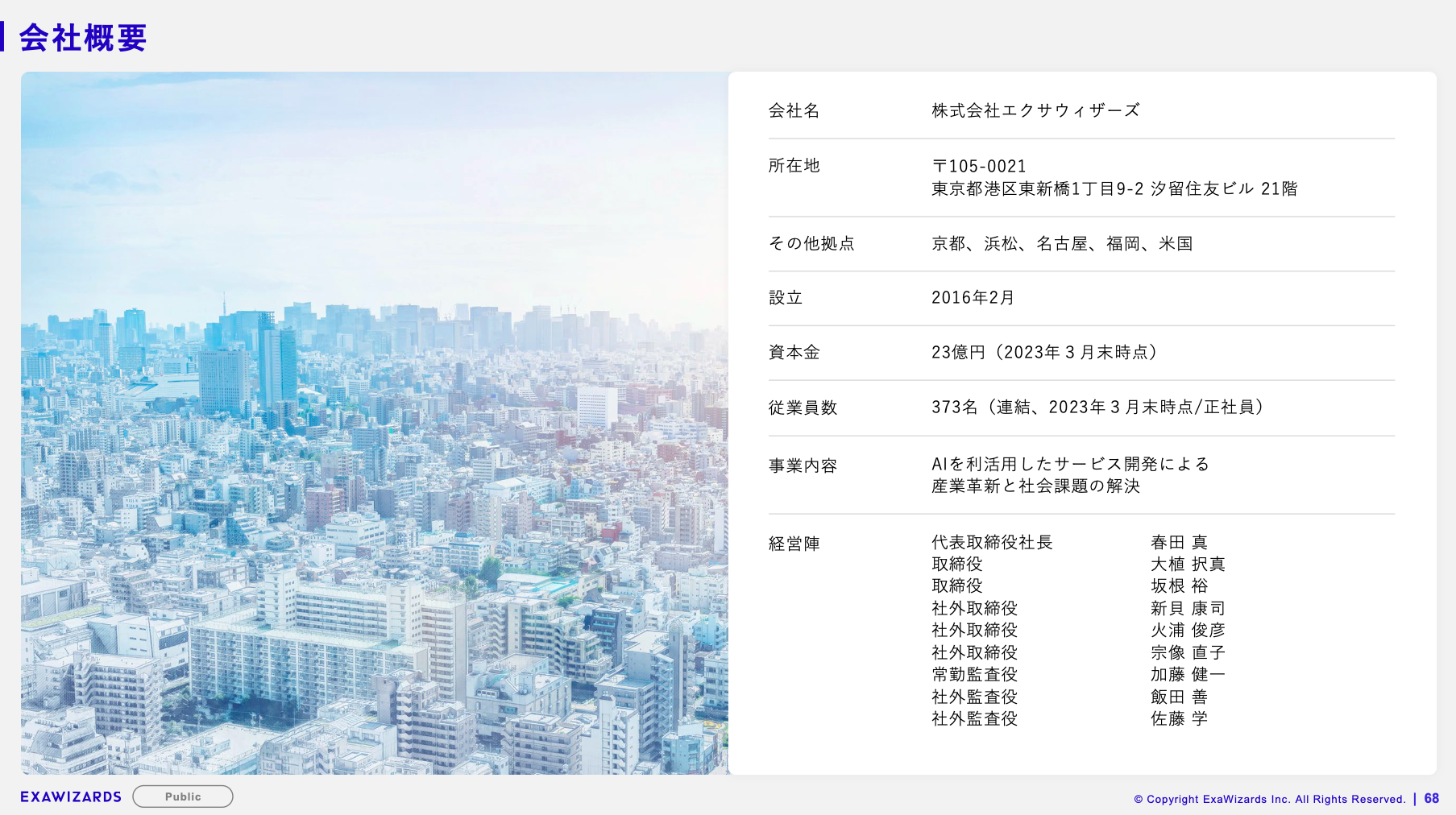Click the copyright ExaWizards Inc. notice
This screenshot has width=1456, height=815.
tap(1270, 799)
